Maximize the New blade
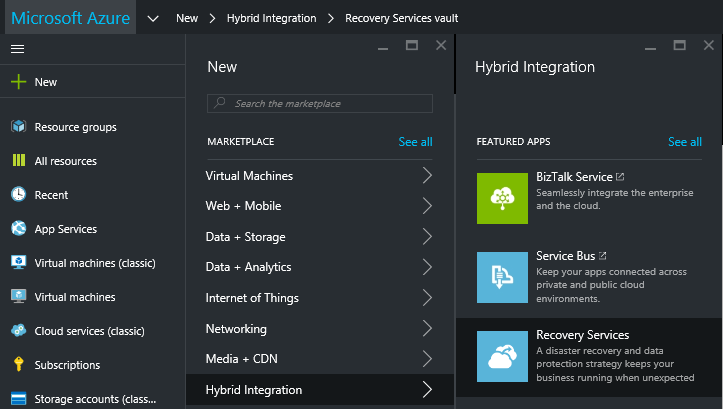 [412, 45]
